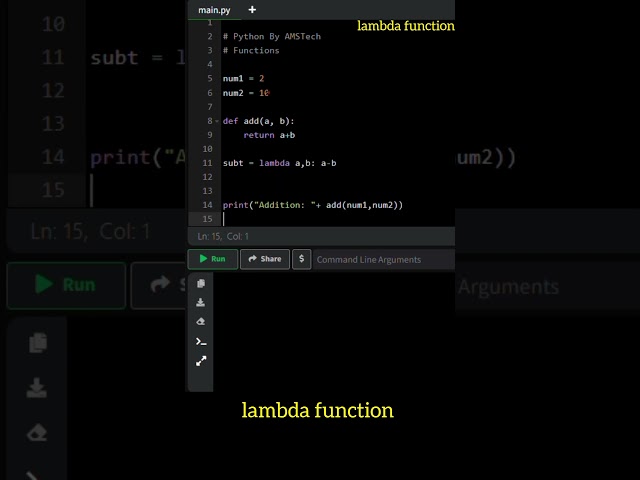Collapse the def add function fold arrow
Screen dimensions: 640x480
(217, 121)
